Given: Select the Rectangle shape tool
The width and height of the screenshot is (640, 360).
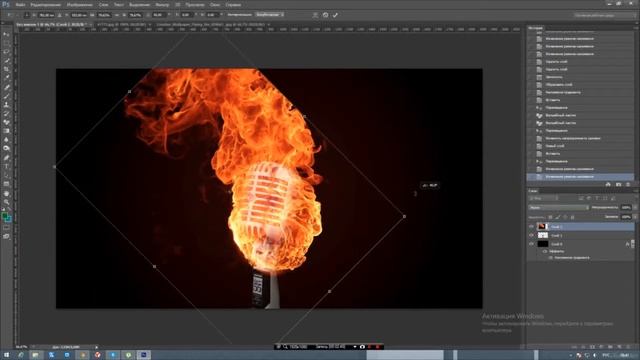Looking at the screenshot, I should [6, 184].
